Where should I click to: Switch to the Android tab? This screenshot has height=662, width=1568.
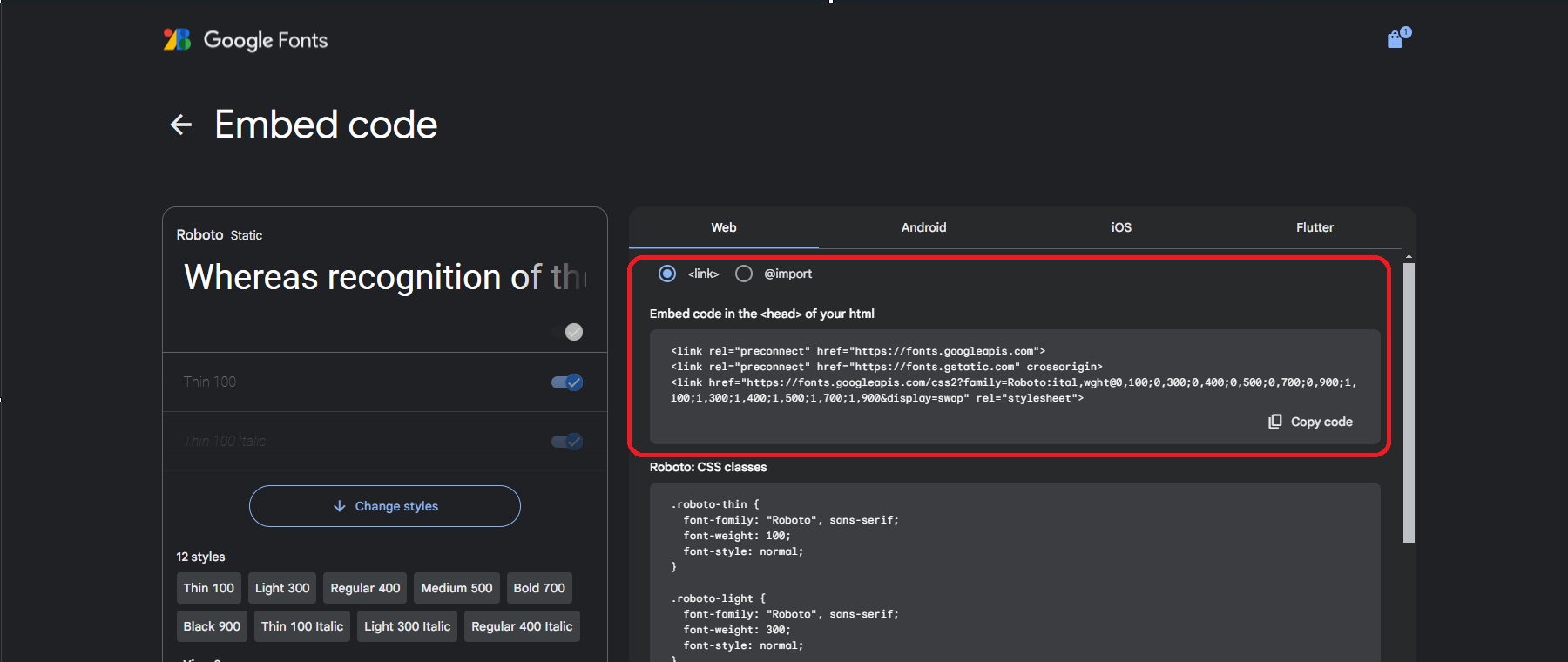tap(923, 227)
